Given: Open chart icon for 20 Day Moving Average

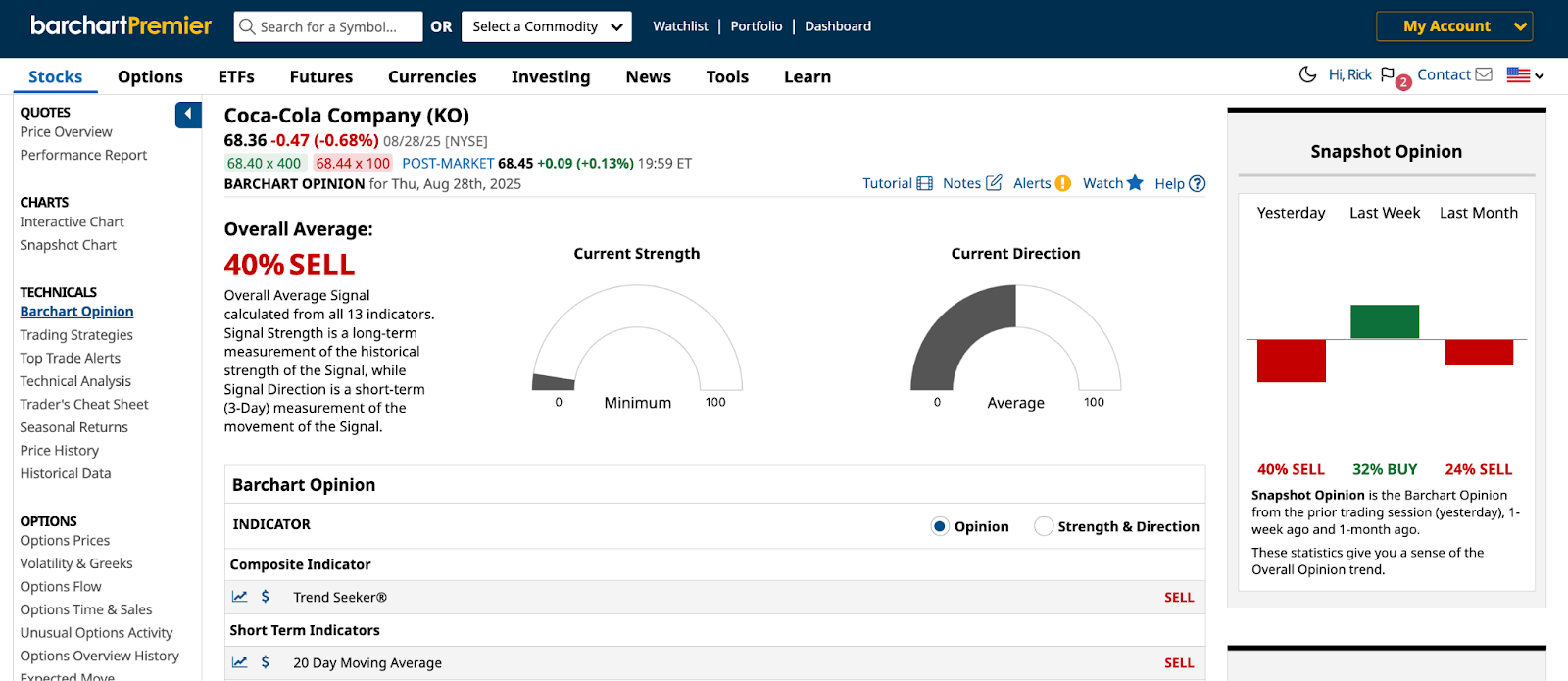Looking at the screenshot, I should 239,662.
